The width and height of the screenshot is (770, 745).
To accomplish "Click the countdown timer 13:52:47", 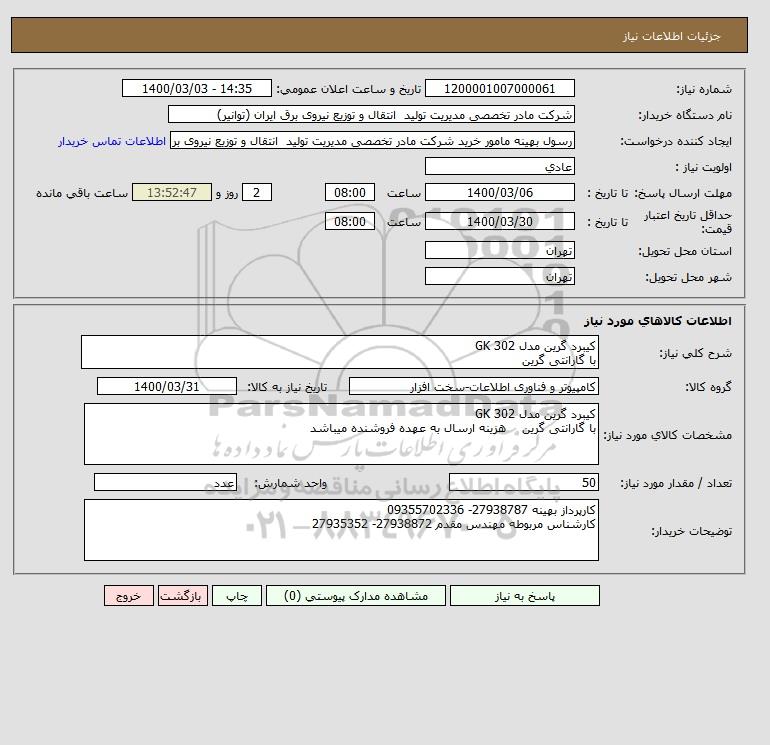I will point(172,193).
